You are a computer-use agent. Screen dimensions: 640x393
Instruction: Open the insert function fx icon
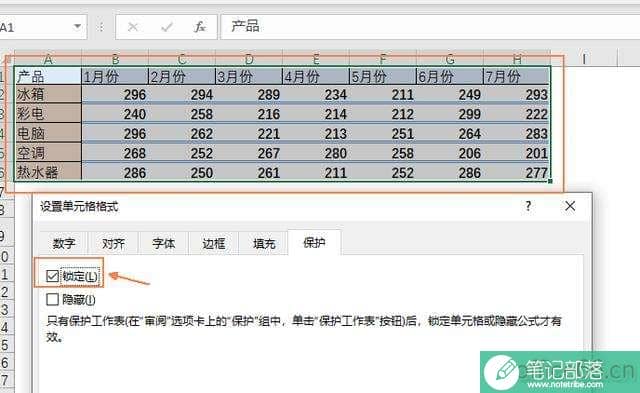point(200,27)
